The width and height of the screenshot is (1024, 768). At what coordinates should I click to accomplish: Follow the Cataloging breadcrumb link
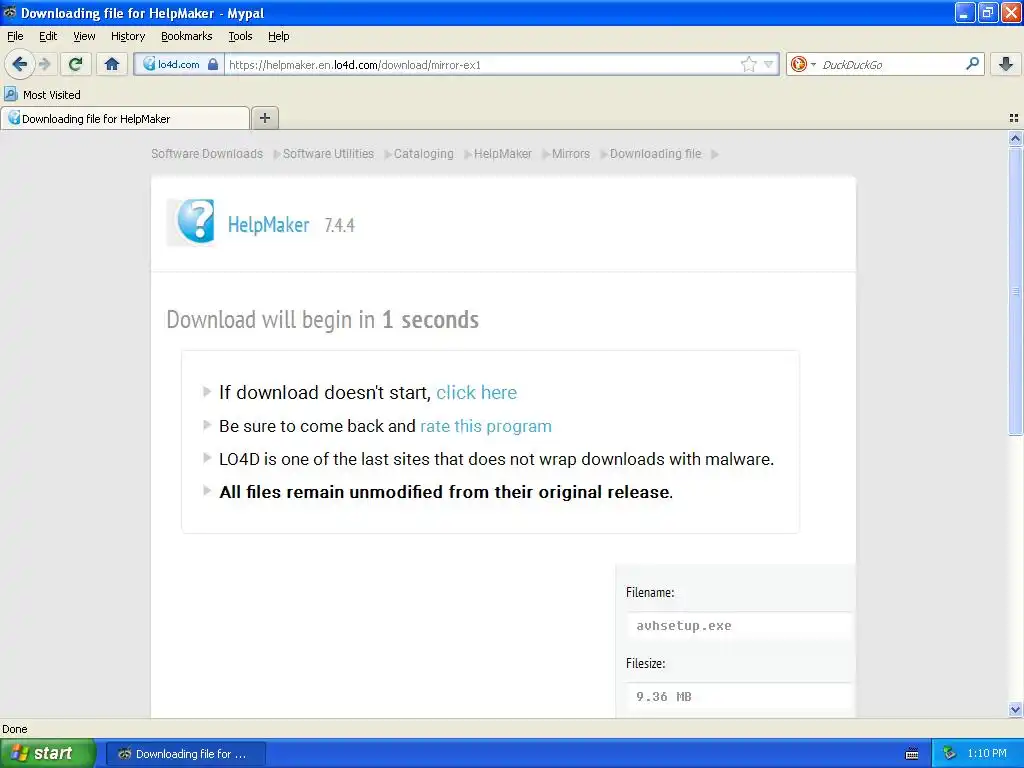tap(423, 153)
